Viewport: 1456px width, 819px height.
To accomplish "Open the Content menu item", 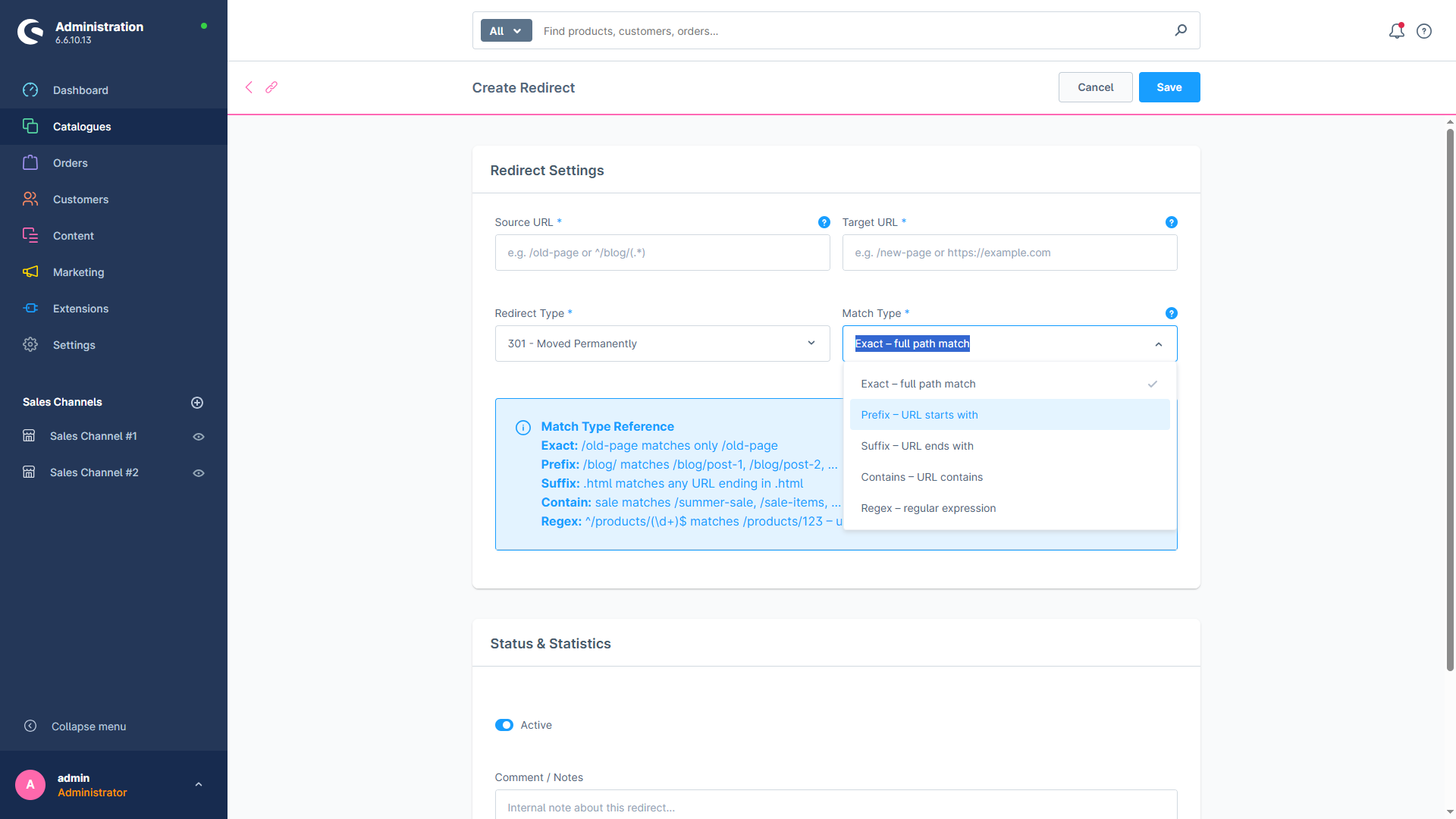I will tap(114, 236).
